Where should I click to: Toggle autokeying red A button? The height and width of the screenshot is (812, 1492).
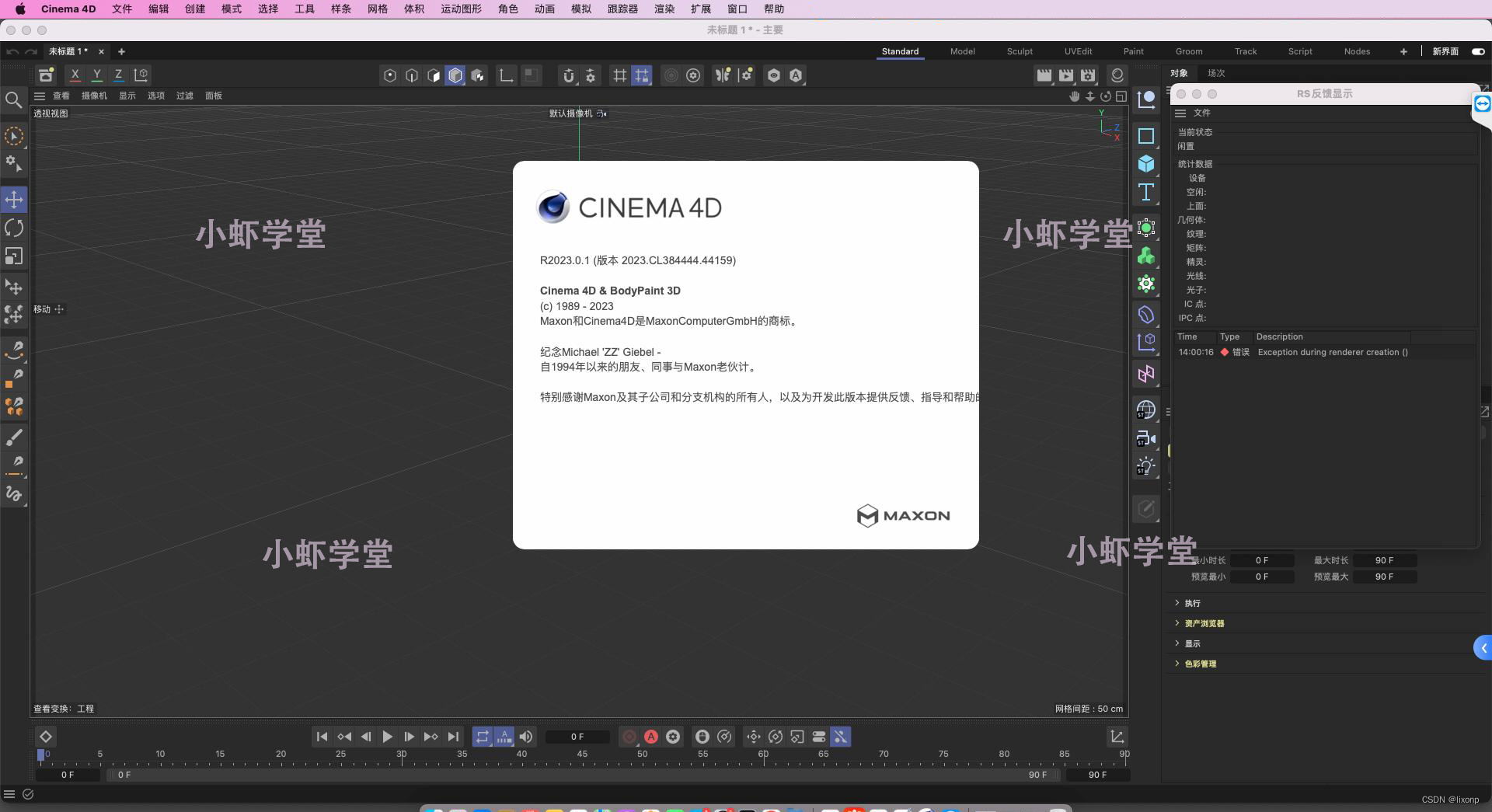coord(651,737)
